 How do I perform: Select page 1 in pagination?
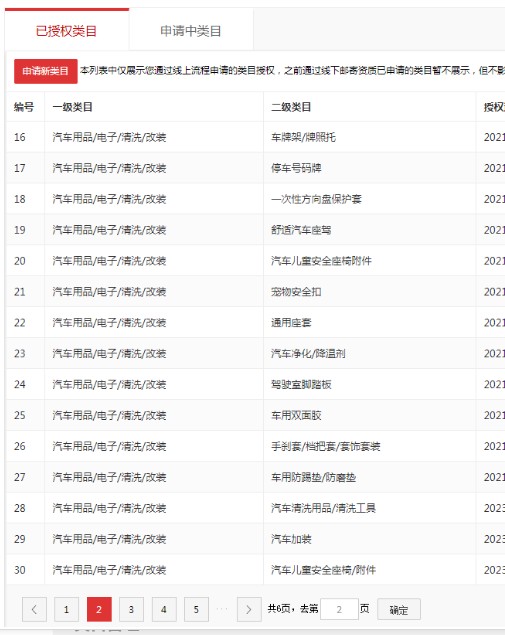66,609
